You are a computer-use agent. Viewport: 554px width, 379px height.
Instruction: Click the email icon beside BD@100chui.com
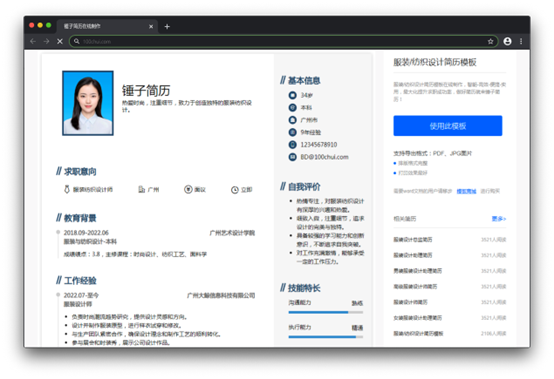pos(293,157)
